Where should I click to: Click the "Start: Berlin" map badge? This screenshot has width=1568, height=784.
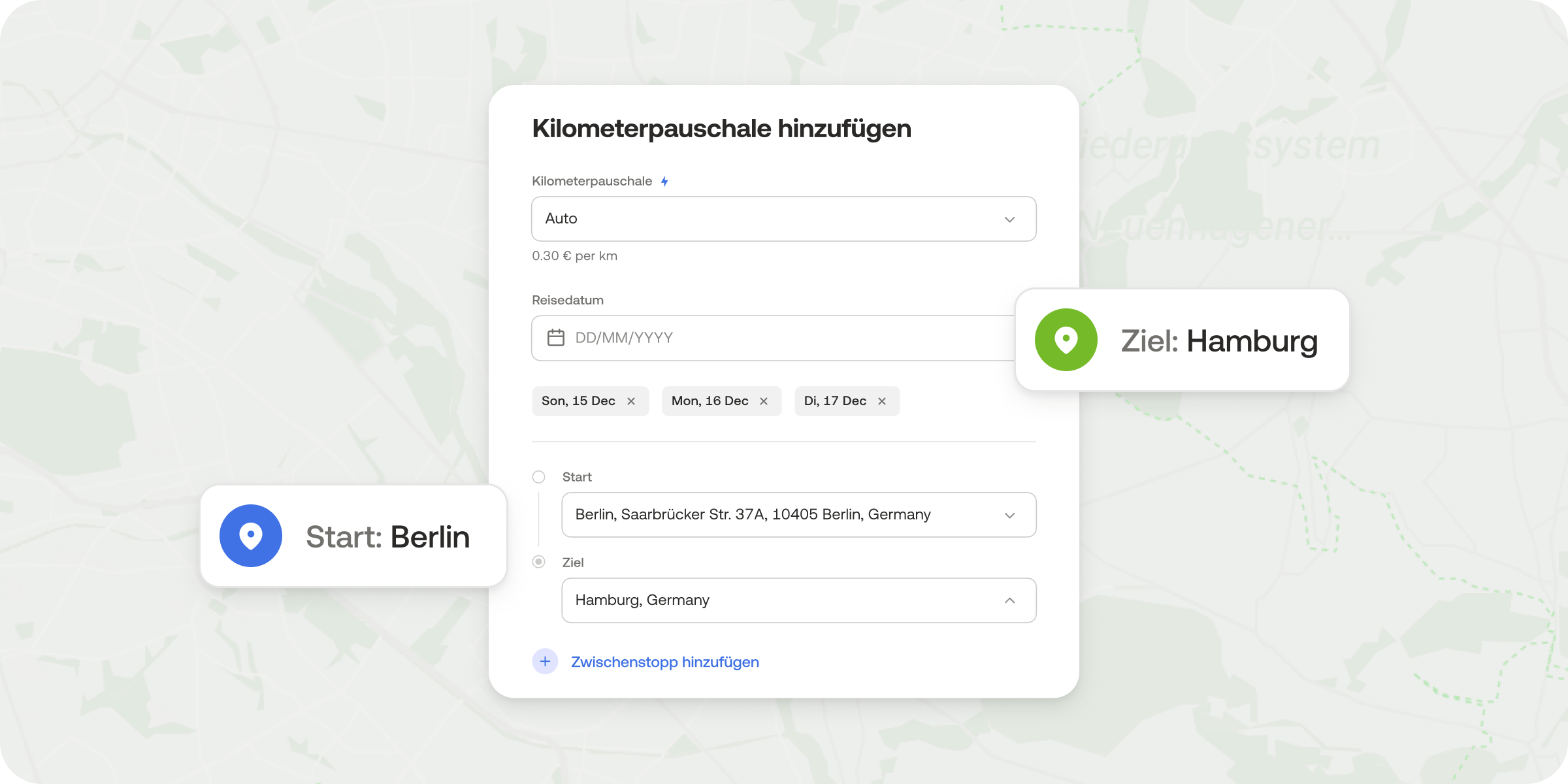click(353, 535)
